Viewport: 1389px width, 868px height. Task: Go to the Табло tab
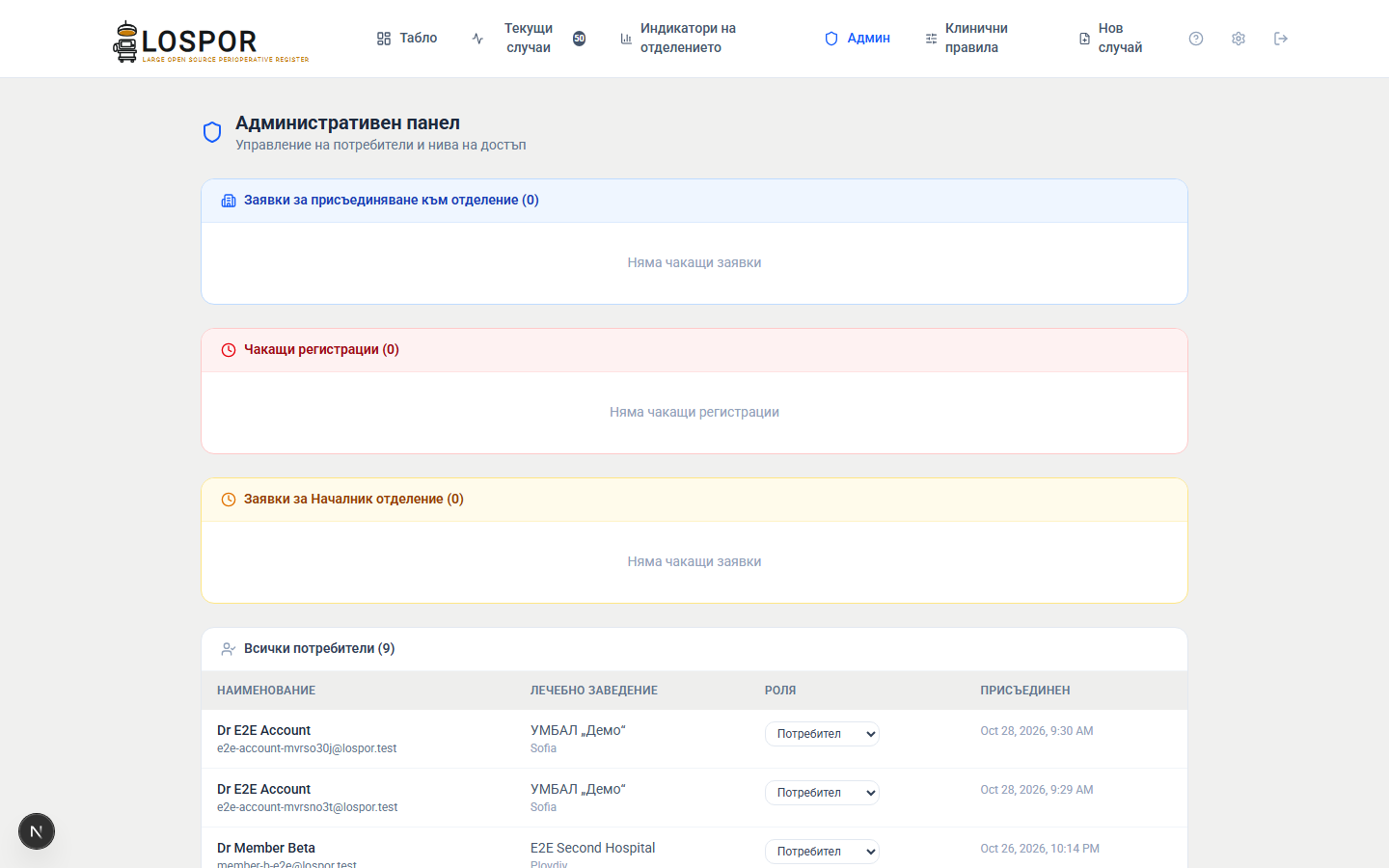pyautogui.click(x=407, y=39)
